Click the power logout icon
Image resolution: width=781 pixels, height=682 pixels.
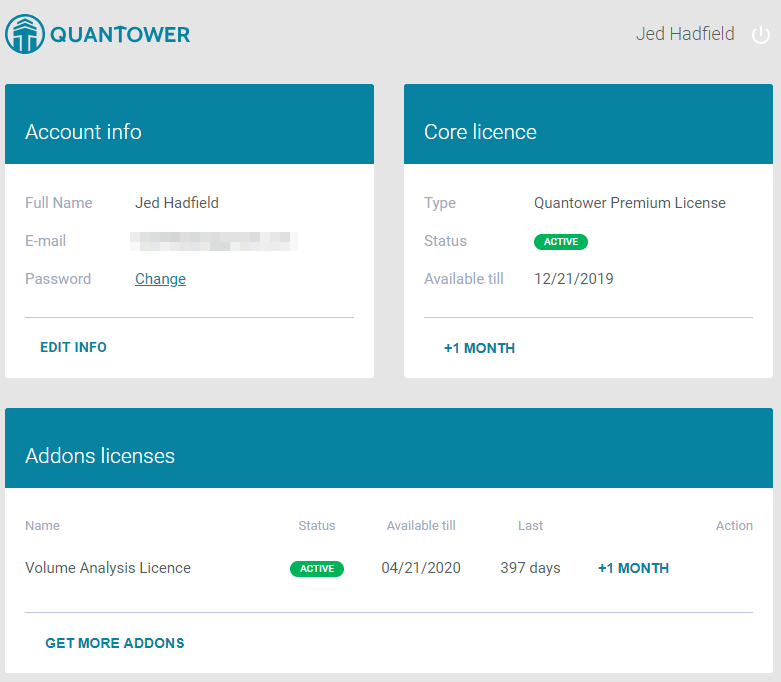coord(760,35)
